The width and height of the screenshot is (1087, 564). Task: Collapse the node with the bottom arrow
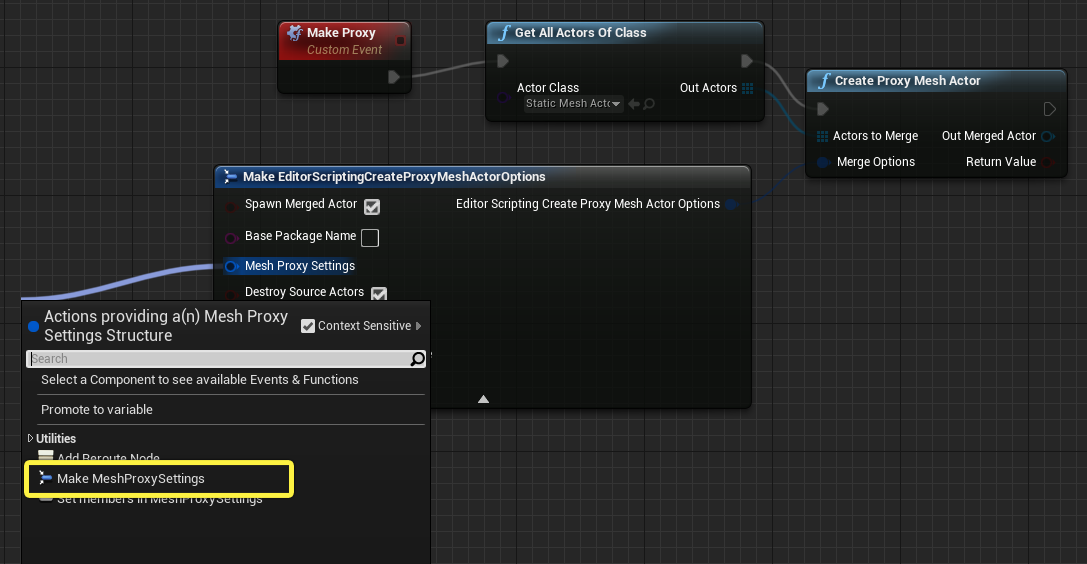tap(483, 399)
